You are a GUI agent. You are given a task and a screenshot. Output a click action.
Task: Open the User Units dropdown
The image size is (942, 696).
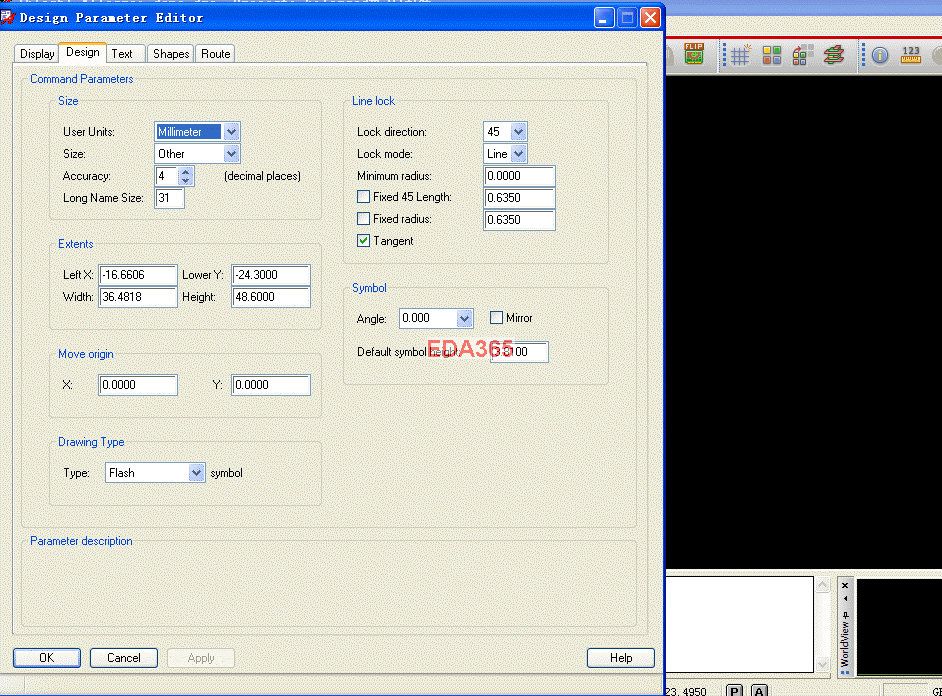[x=232, y=132]
